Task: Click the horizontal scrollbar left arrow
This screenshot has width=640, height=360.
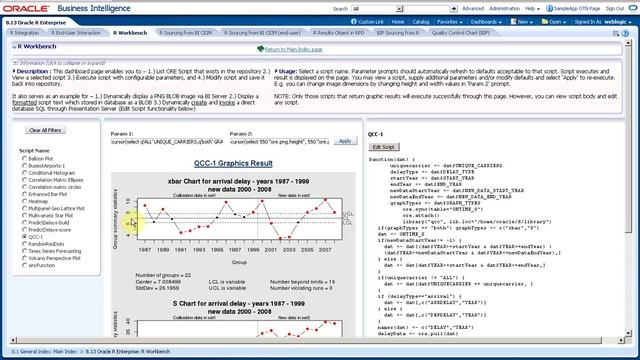Action: pyautogui.click(x=13, y=340)
